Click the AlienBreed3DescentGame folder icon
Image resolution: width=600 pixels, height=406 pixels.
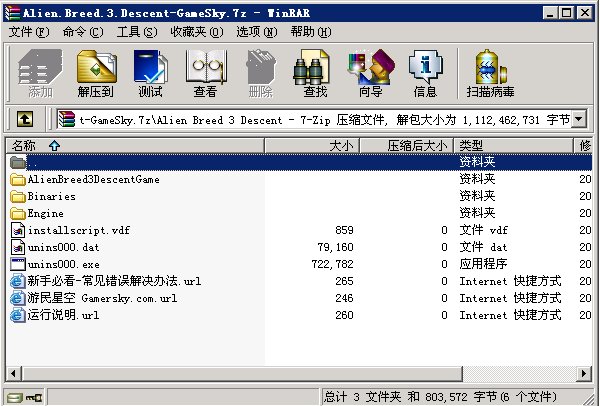pyautogui.click(x=18, y=179)
